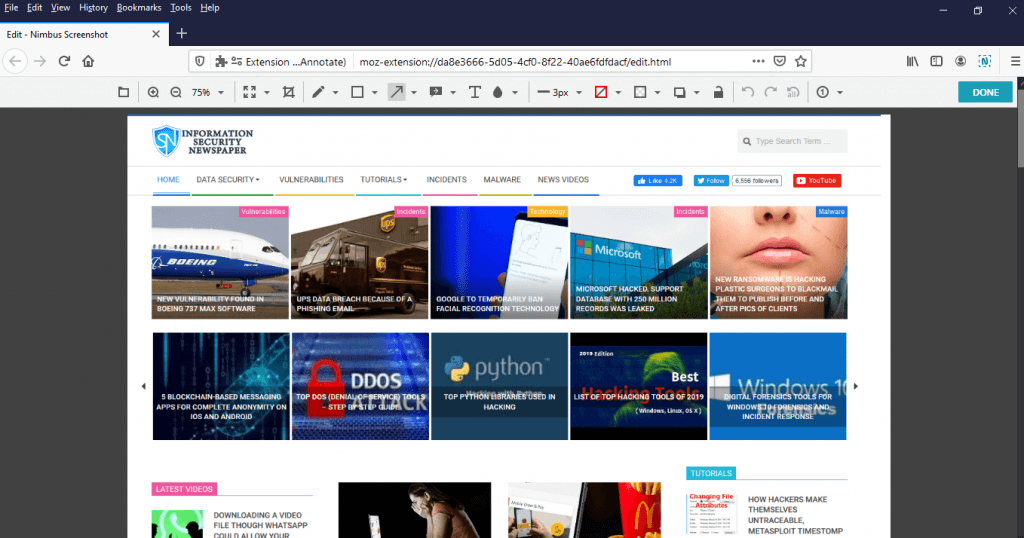Viewport: 1024px width, 538px height.
Task: Open the shadow settings tool
Action: pos(679,92)
